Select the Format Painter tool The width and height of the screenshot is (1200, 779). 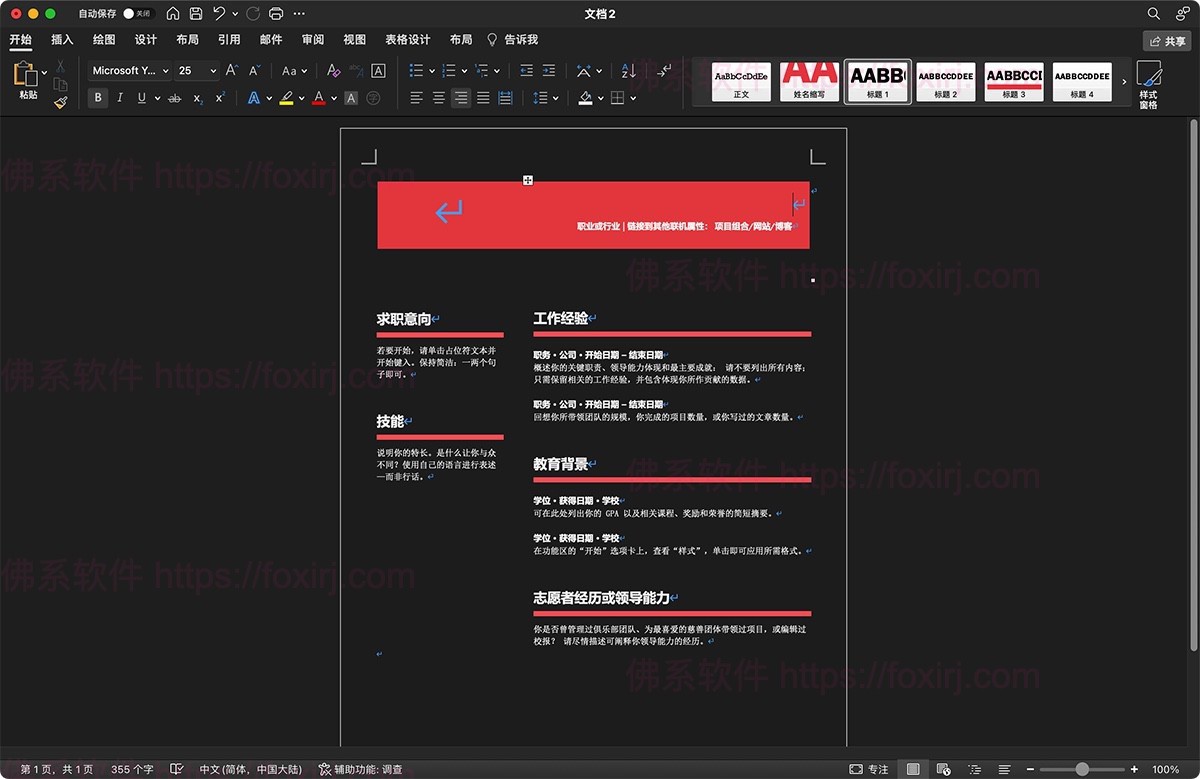(x=60, y=101)
